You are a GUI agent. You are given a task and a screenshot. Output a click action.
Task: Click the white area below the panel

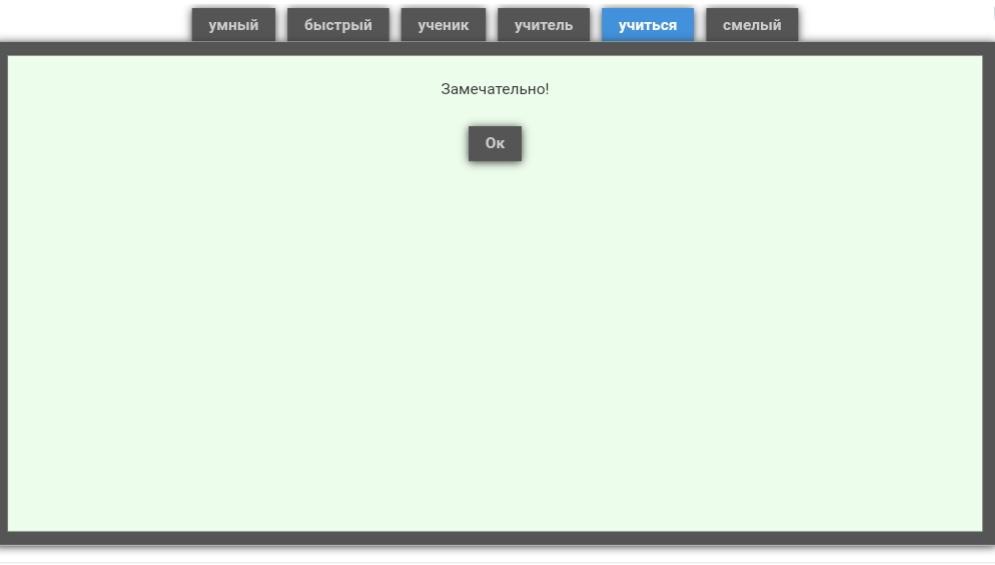tap(495, 555)
